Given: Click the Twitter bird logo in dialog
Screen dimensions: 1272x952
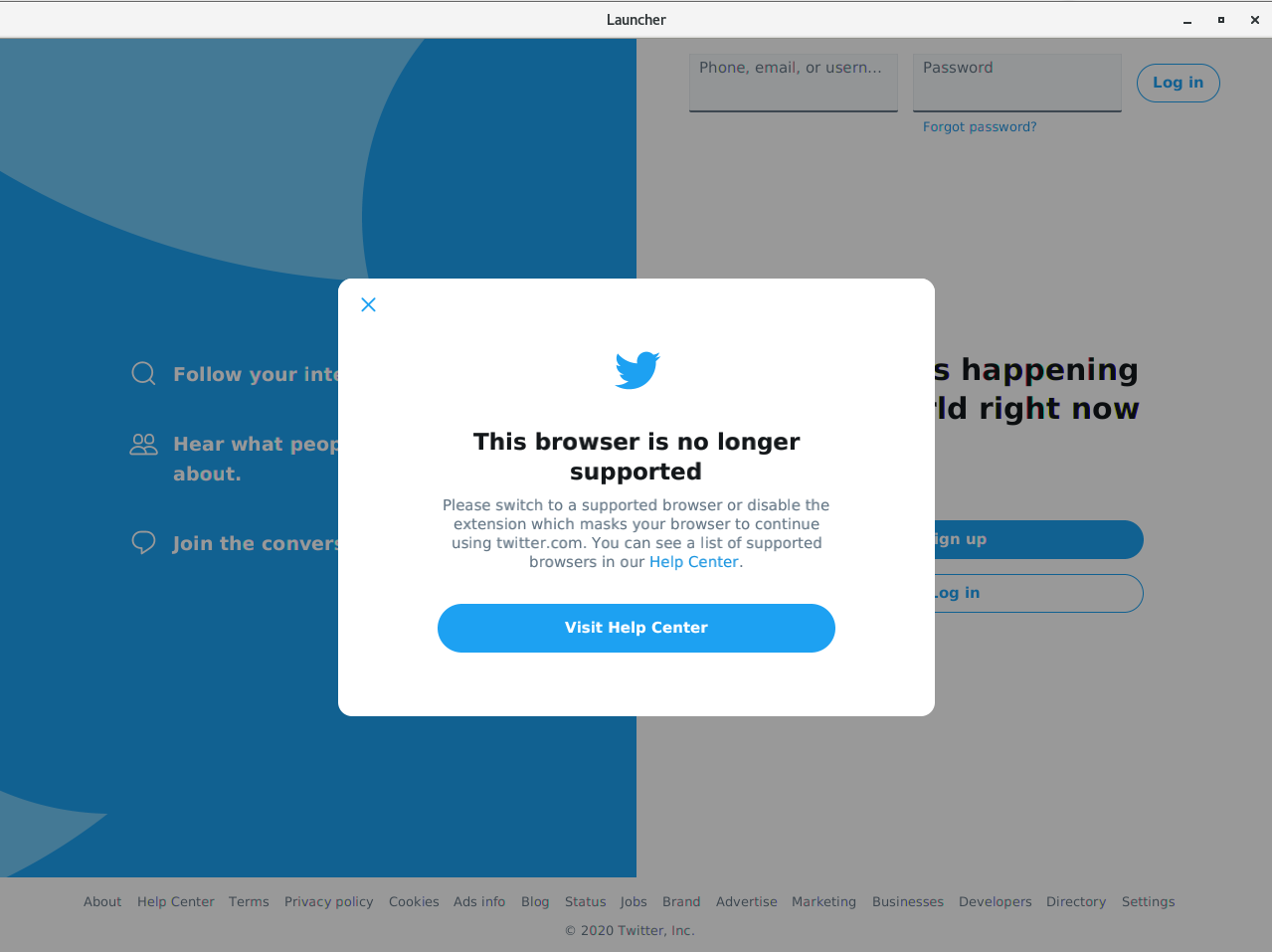Looking at the screenshot, I should (x=636, y=370).
